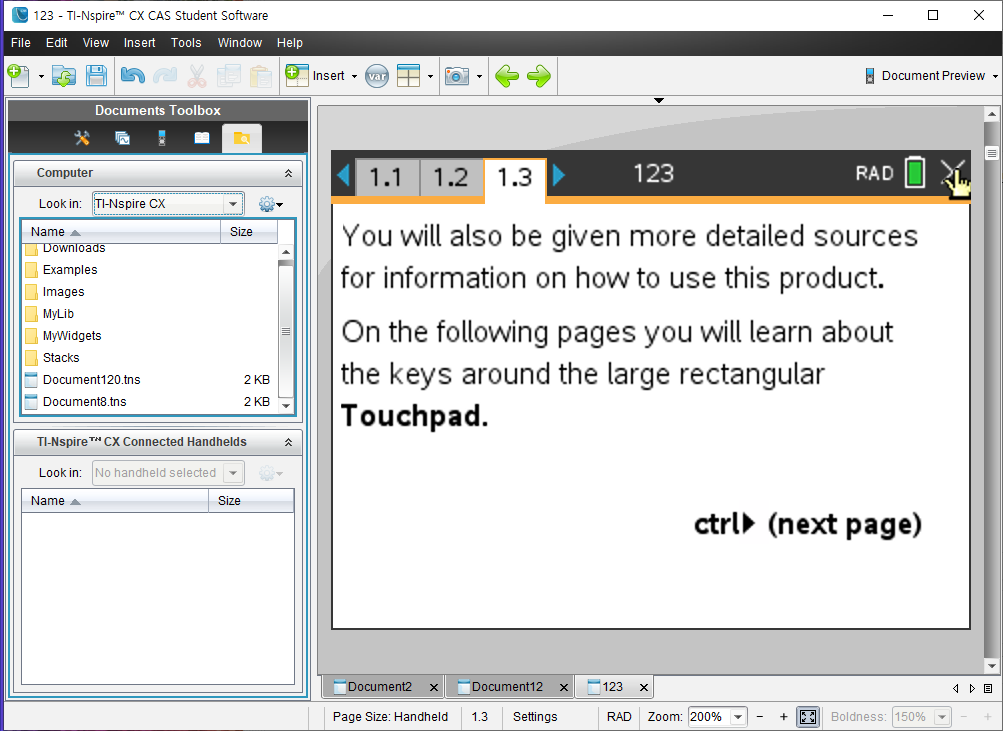Image resolution: width=1003 pixels, height=731 pixels.
Task: Save the document with the floppy disk icon
Action: [97, 76]
